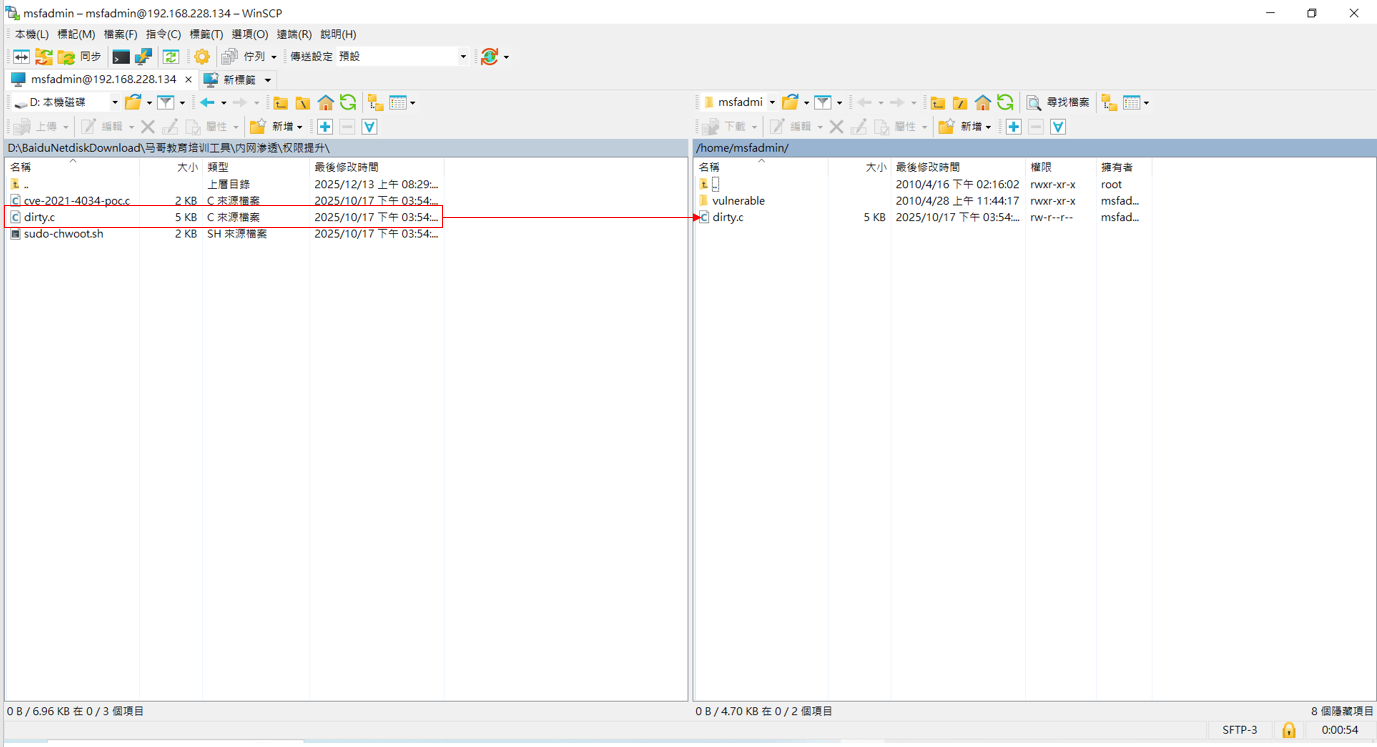1377x747 pixels.
Task: Click local panel back arrow
Action: (x=207, y=102)
